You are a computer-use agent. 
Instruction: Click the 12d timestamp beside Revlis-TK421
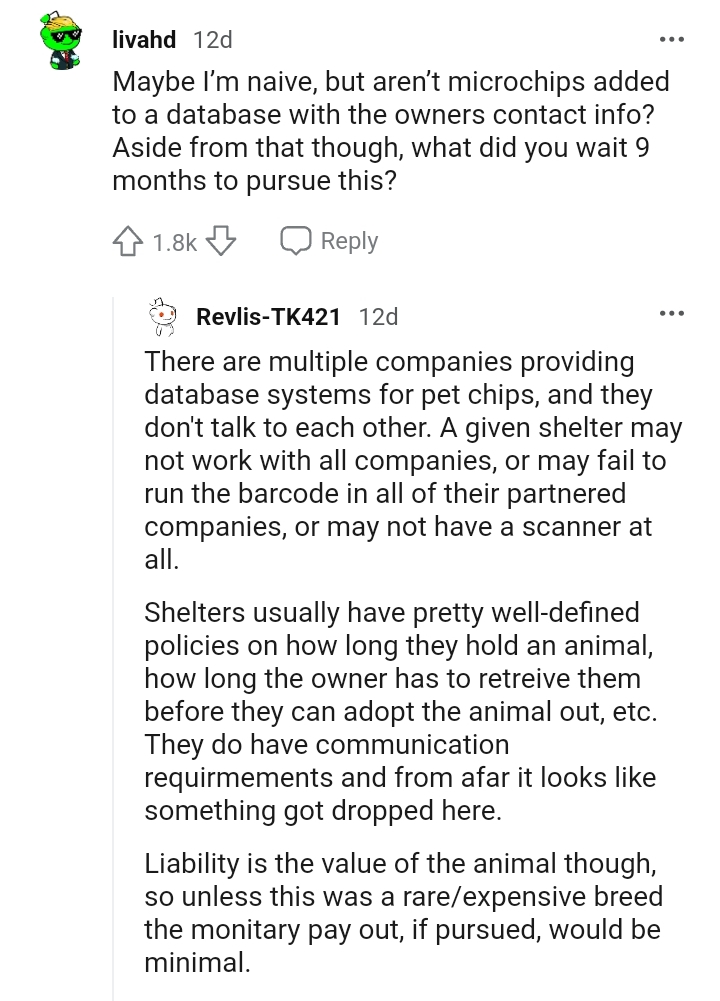tap(378, 316)
